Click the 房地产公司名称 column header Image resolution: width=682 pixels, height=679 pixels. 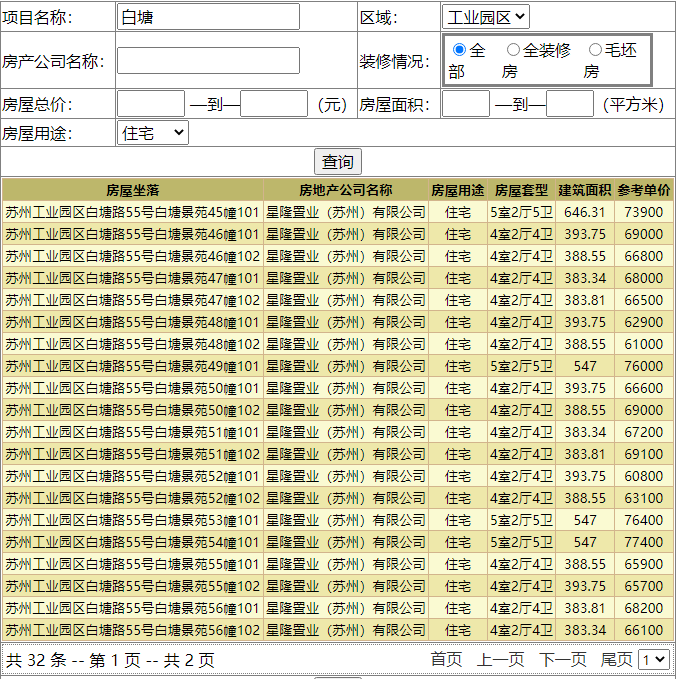click(346, 190)
